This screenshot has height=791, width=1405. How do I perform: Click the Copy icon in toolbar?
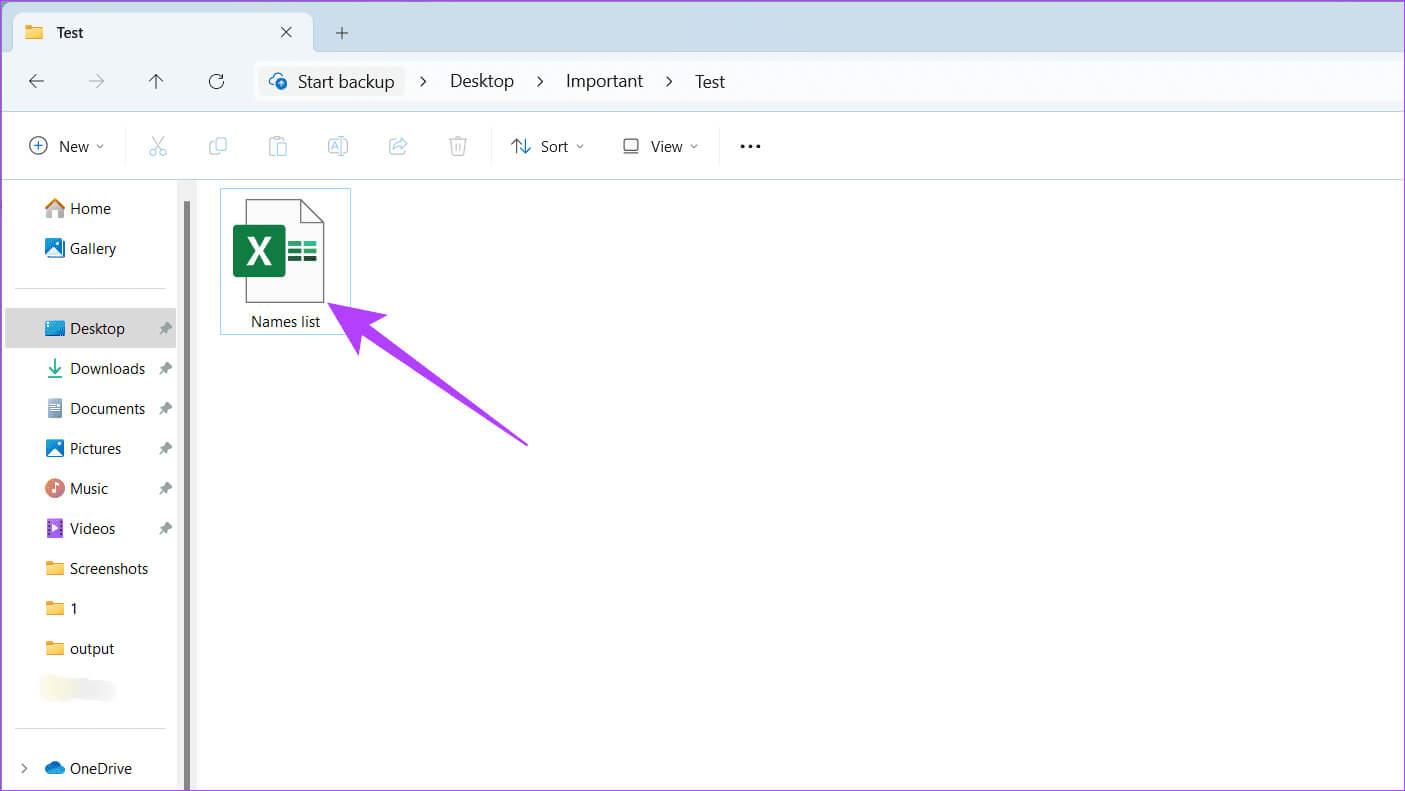point(217,146)
